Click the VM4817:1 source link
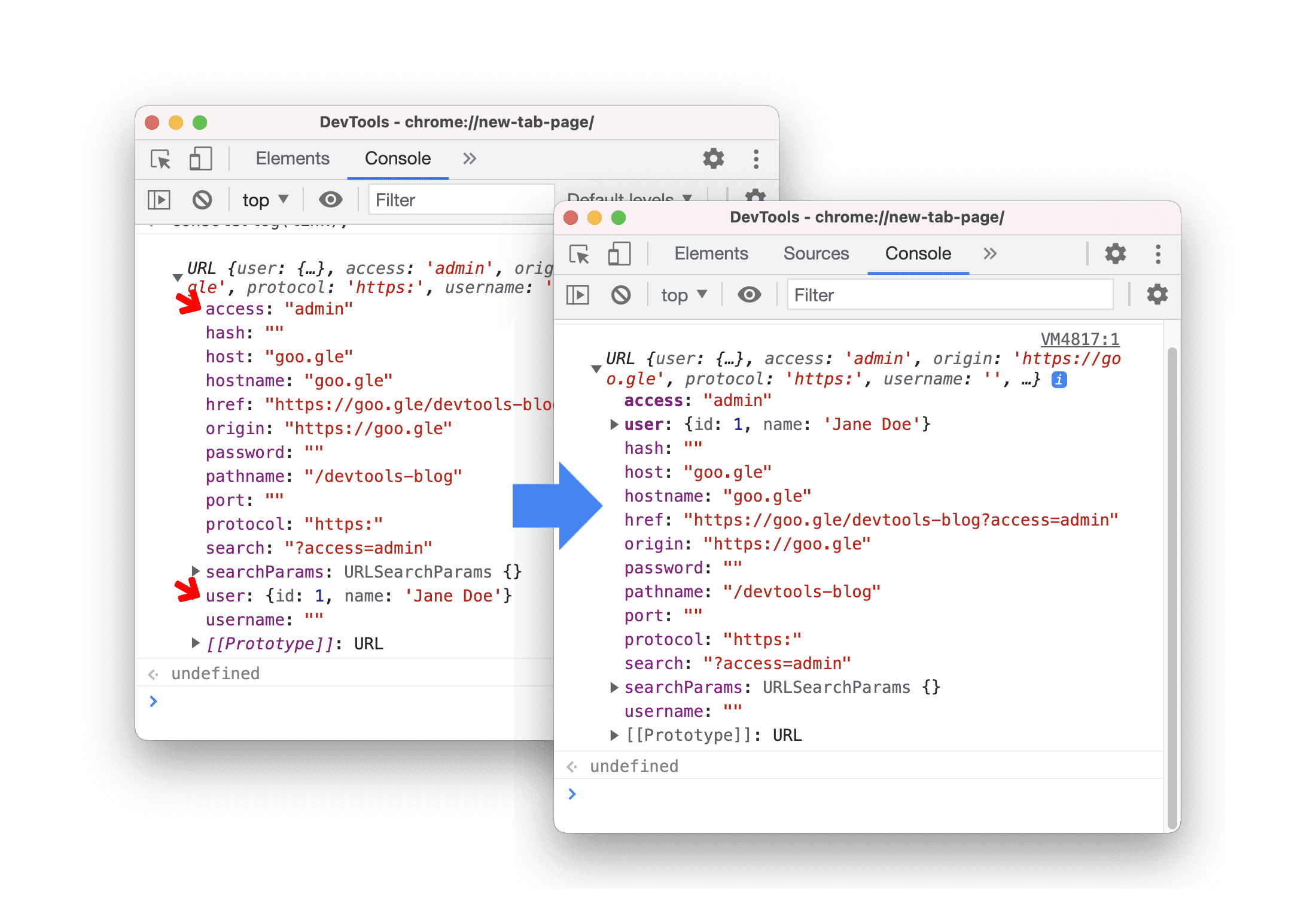 pos(1099,339)
